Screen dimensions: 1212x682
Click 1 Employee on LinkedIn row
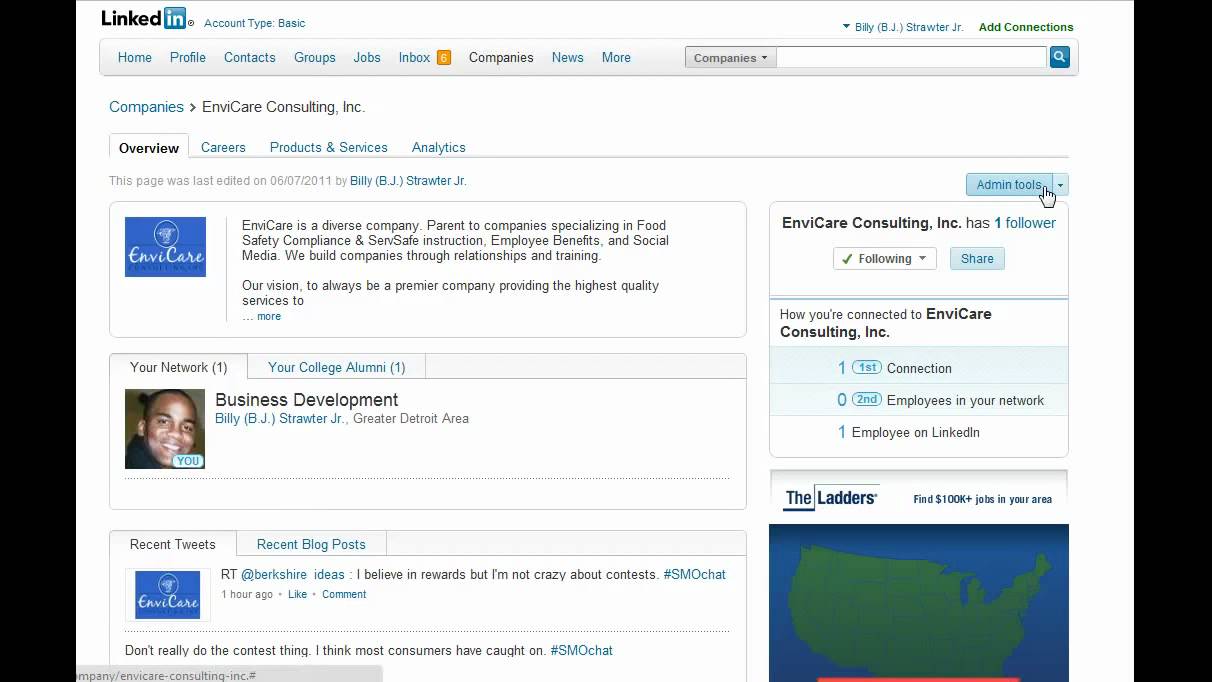coord(919,432)
